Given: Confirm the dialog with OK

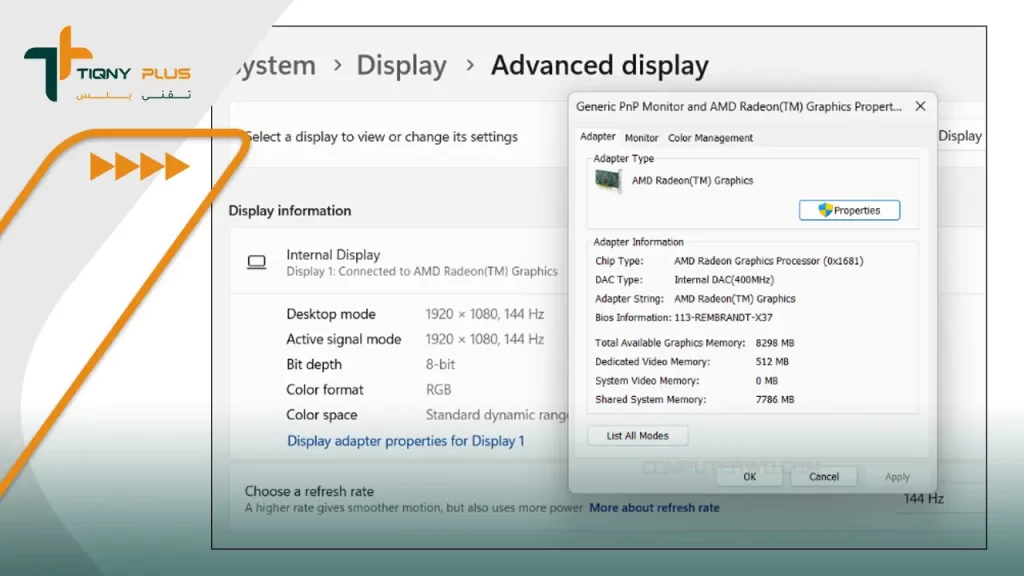Looking at the screenshot, I should click(749, 477).
